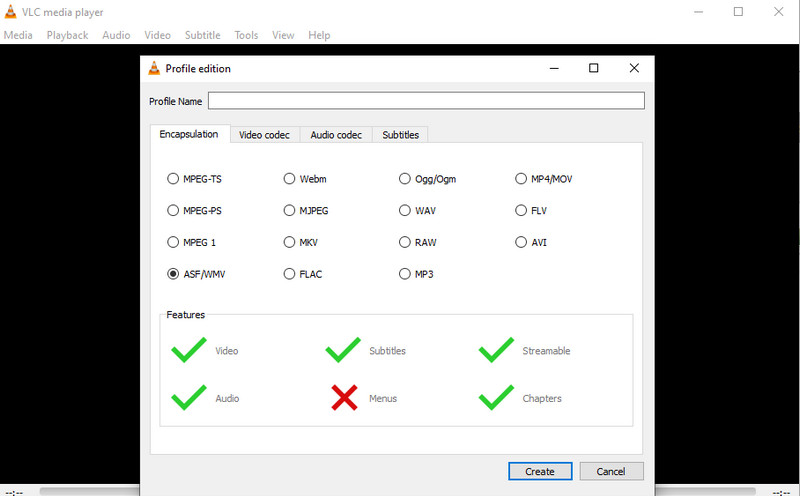Screen dimensions: 800x496
Task: Choose the FLAC radio button
Action: (290, 274)
